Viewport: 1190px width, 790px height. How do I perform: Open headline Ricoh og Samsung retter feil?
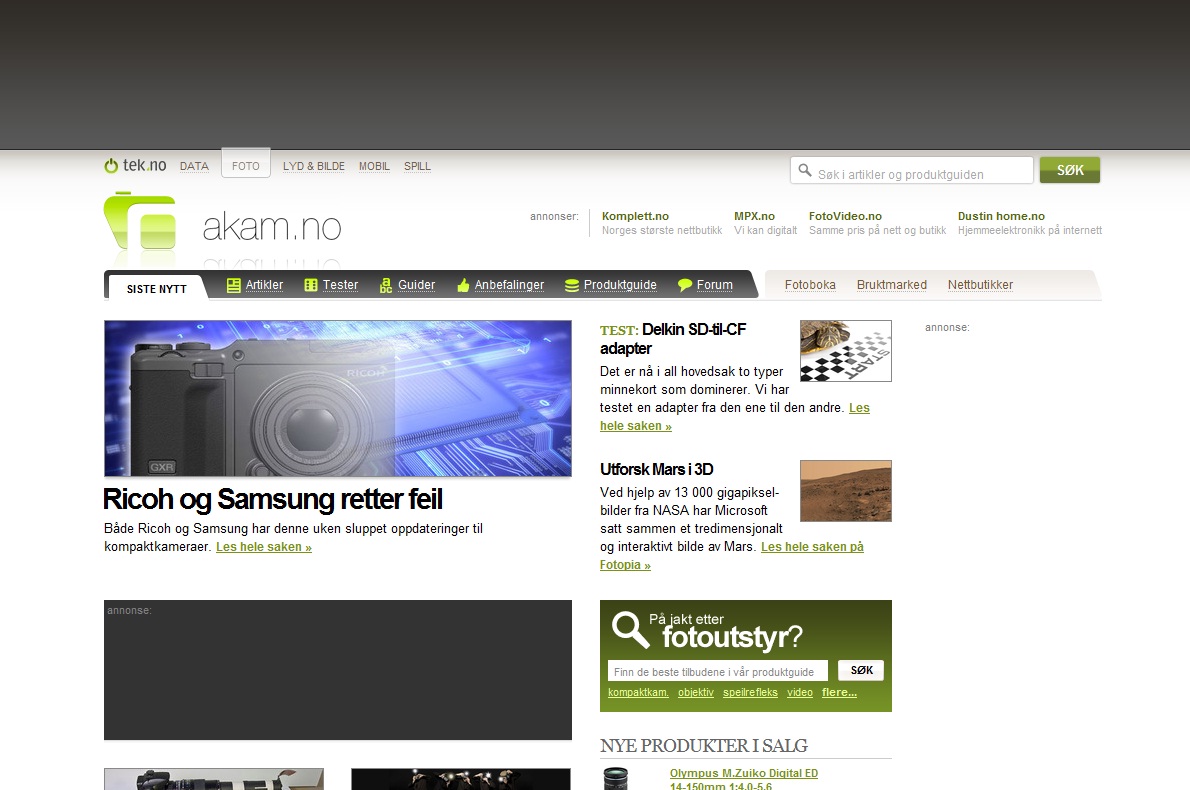tap(273, 499)
